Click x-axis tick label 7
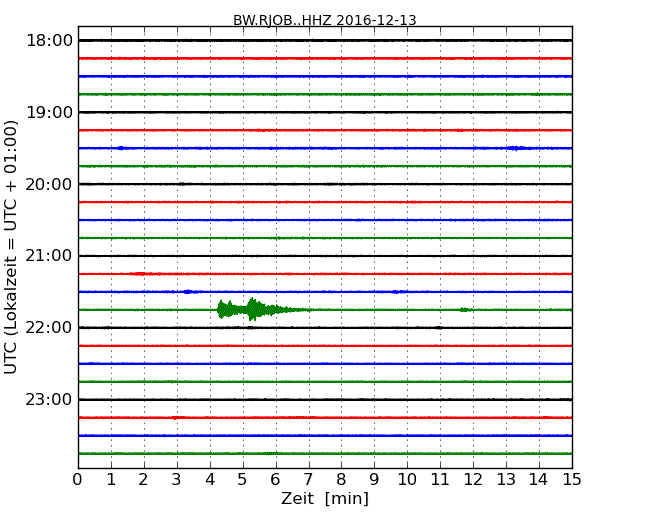650x520 pixels. pyautogui.click(x=308, y=480)
